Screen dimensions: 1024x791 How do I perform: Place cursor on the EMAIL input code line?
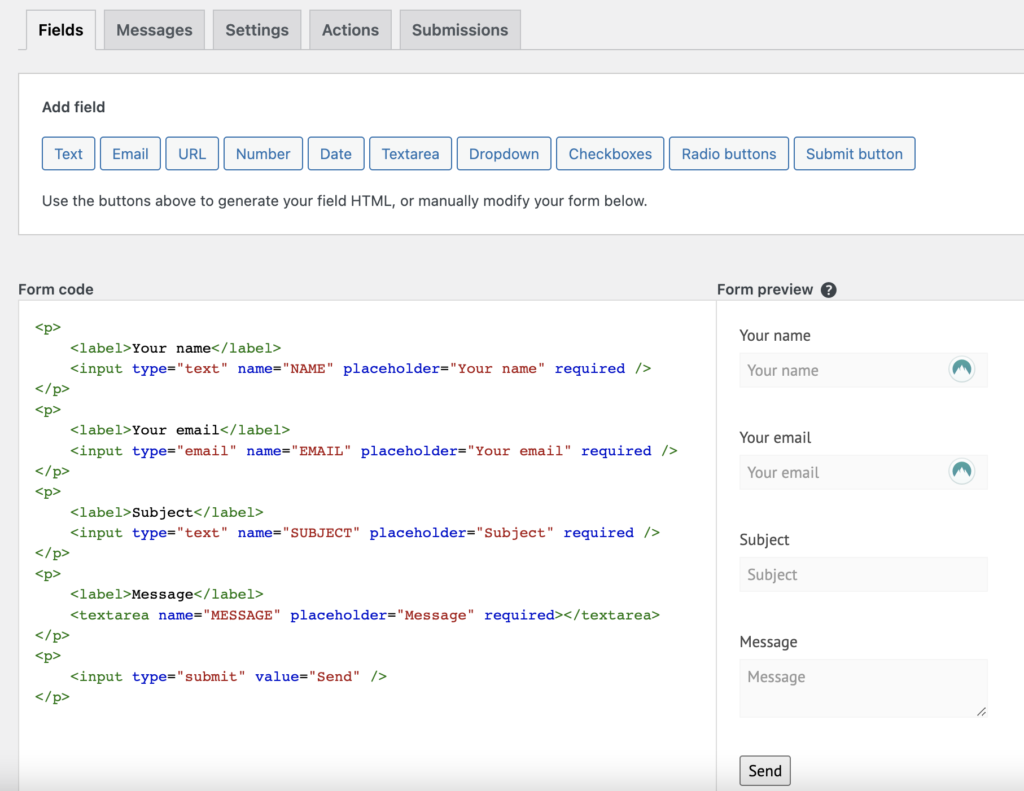pyautogui.click(x=374, y=451)
